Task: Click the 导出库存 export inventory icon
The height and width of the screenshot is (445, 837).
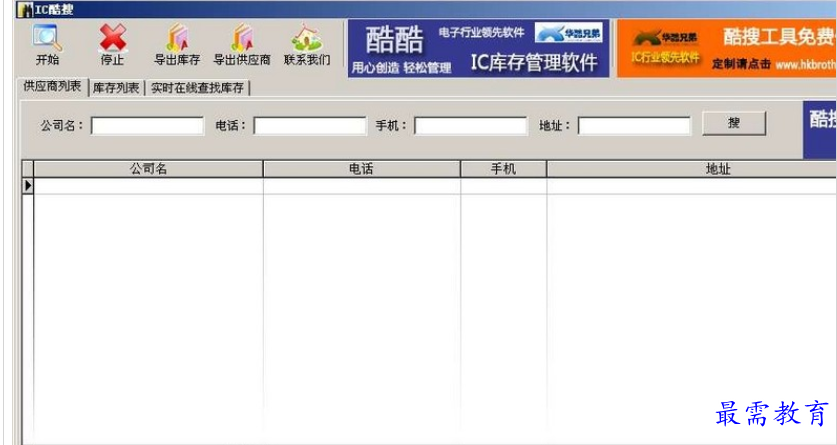Action: [177, 38]
